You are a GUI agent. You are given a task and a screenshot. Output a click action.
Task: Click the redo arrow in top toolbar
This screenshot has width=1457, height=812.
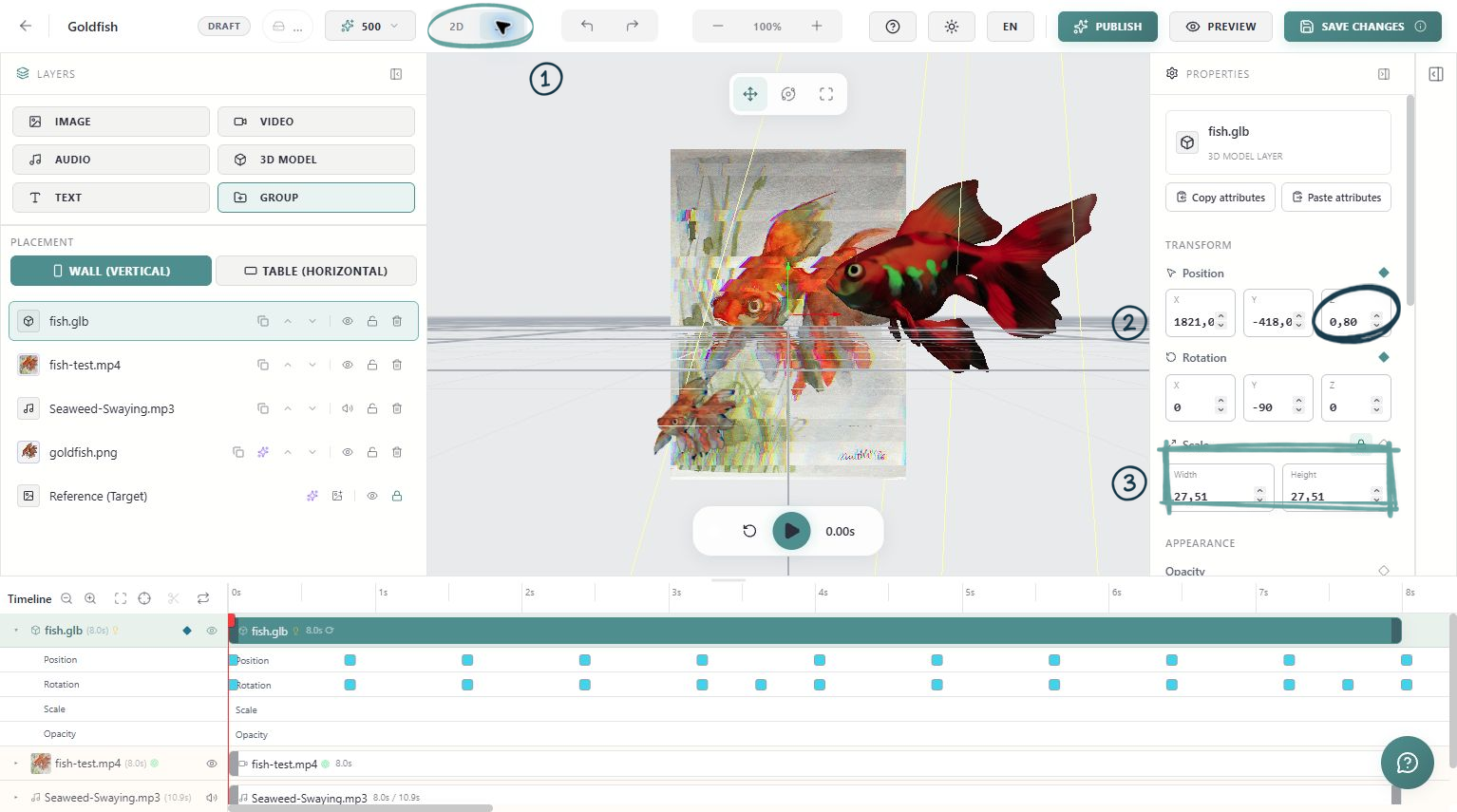[633, 27]
